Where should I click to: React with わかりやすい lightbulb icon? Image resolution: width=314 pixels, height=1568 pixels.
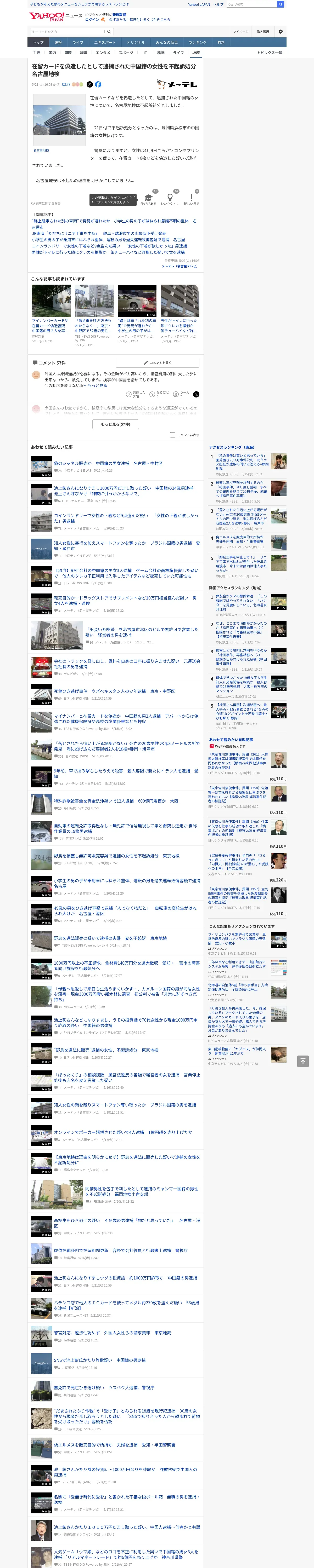tap(170, 197)
